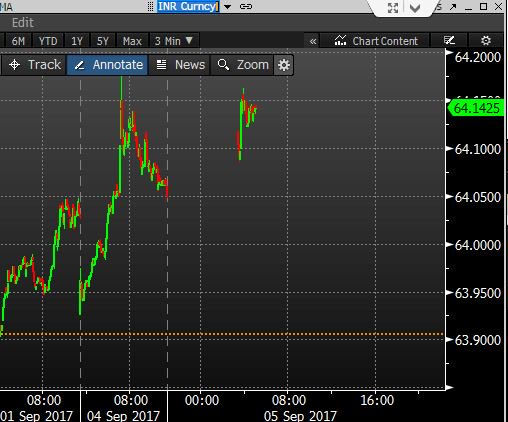Click the pop-out arrow icon in title bar

[453, 7]
